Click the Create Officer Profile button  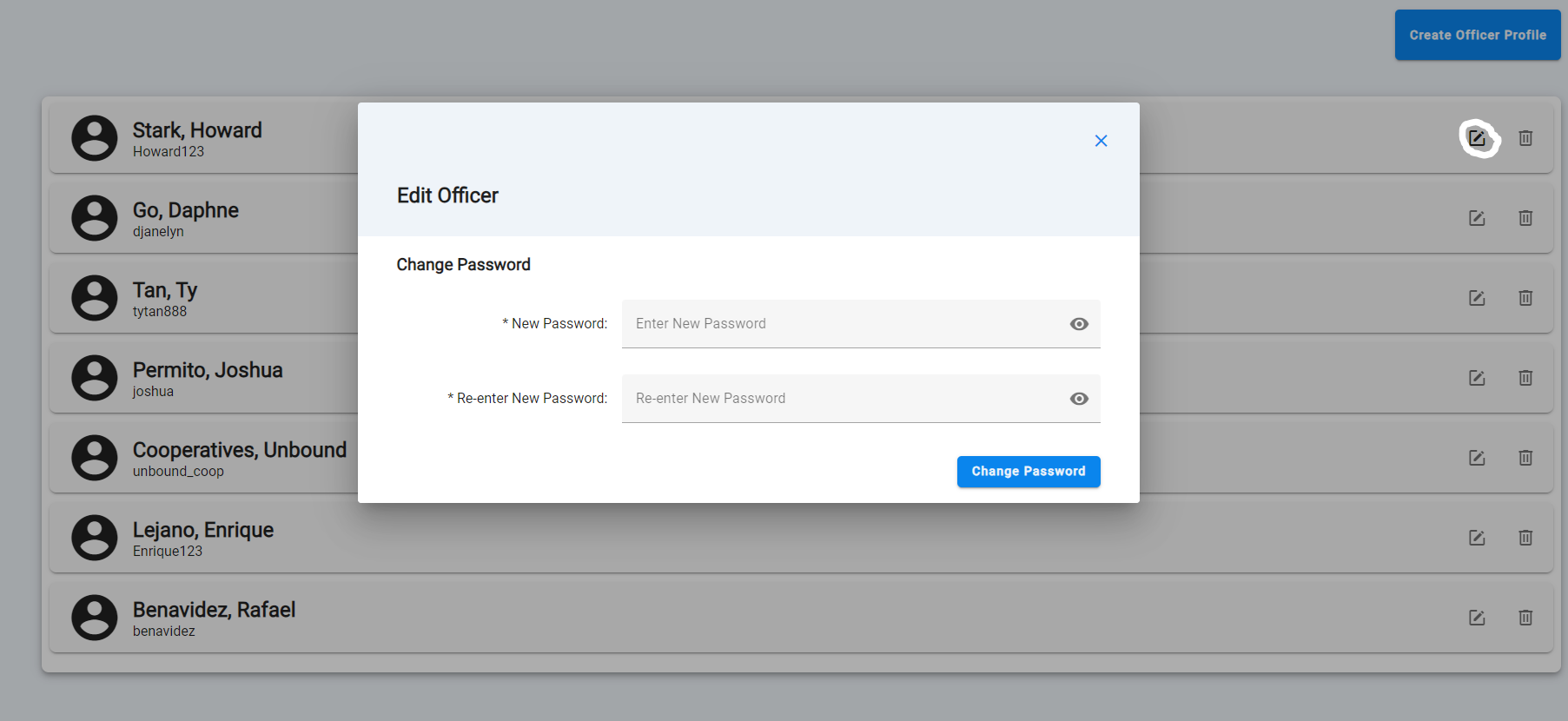[1477, 35]
